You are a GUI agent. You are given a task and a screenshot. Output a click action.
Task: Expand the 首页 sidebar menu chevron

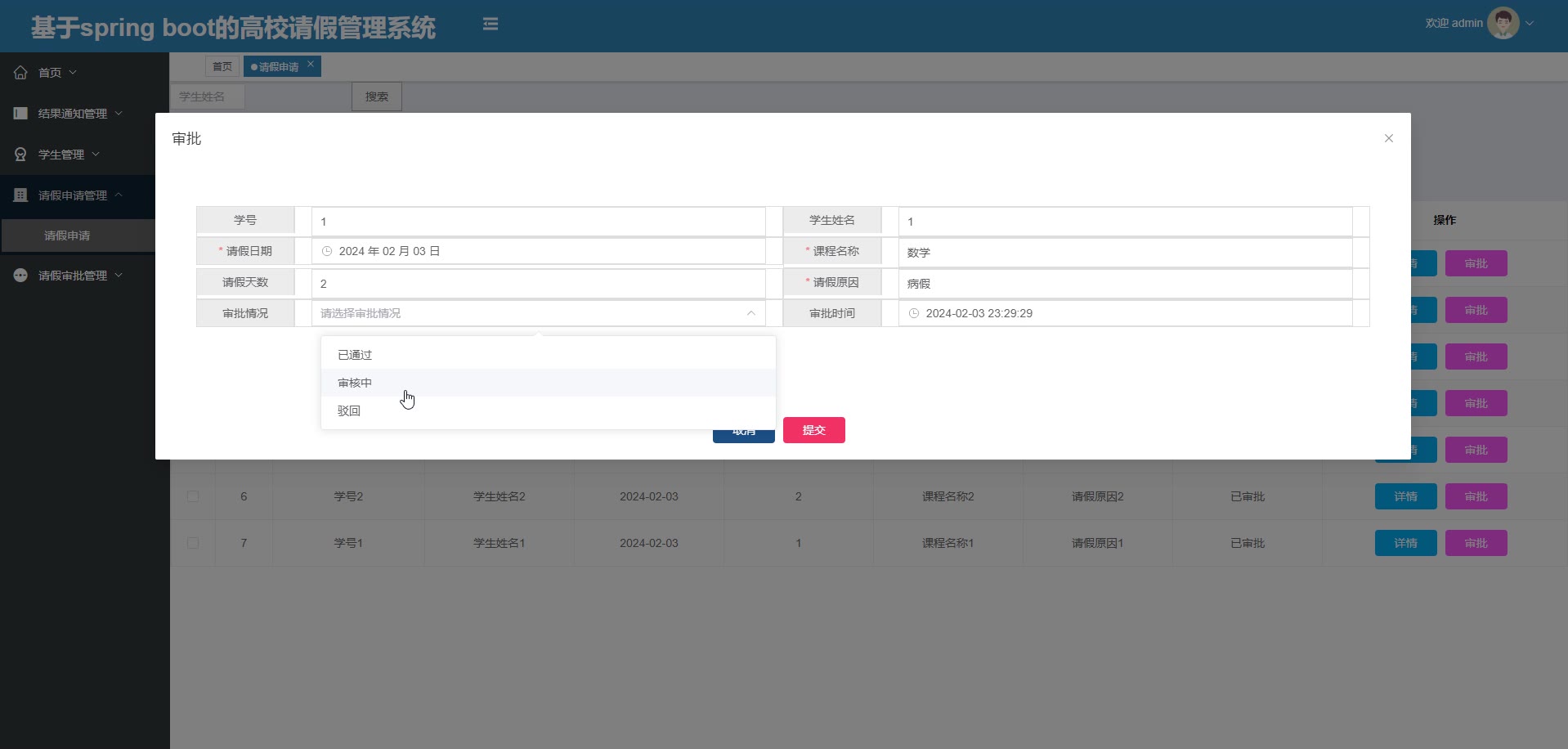tap(73, 72)
